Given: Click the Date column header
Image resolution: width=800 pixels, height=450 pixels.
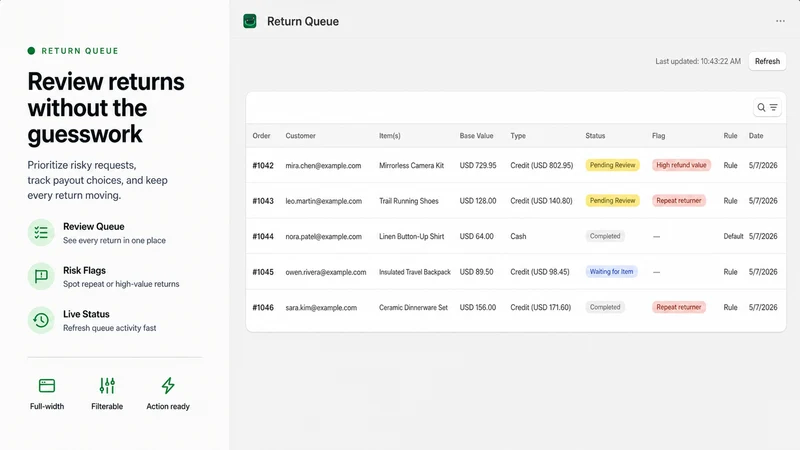Looking at the screenshot, I should (756, 136).
